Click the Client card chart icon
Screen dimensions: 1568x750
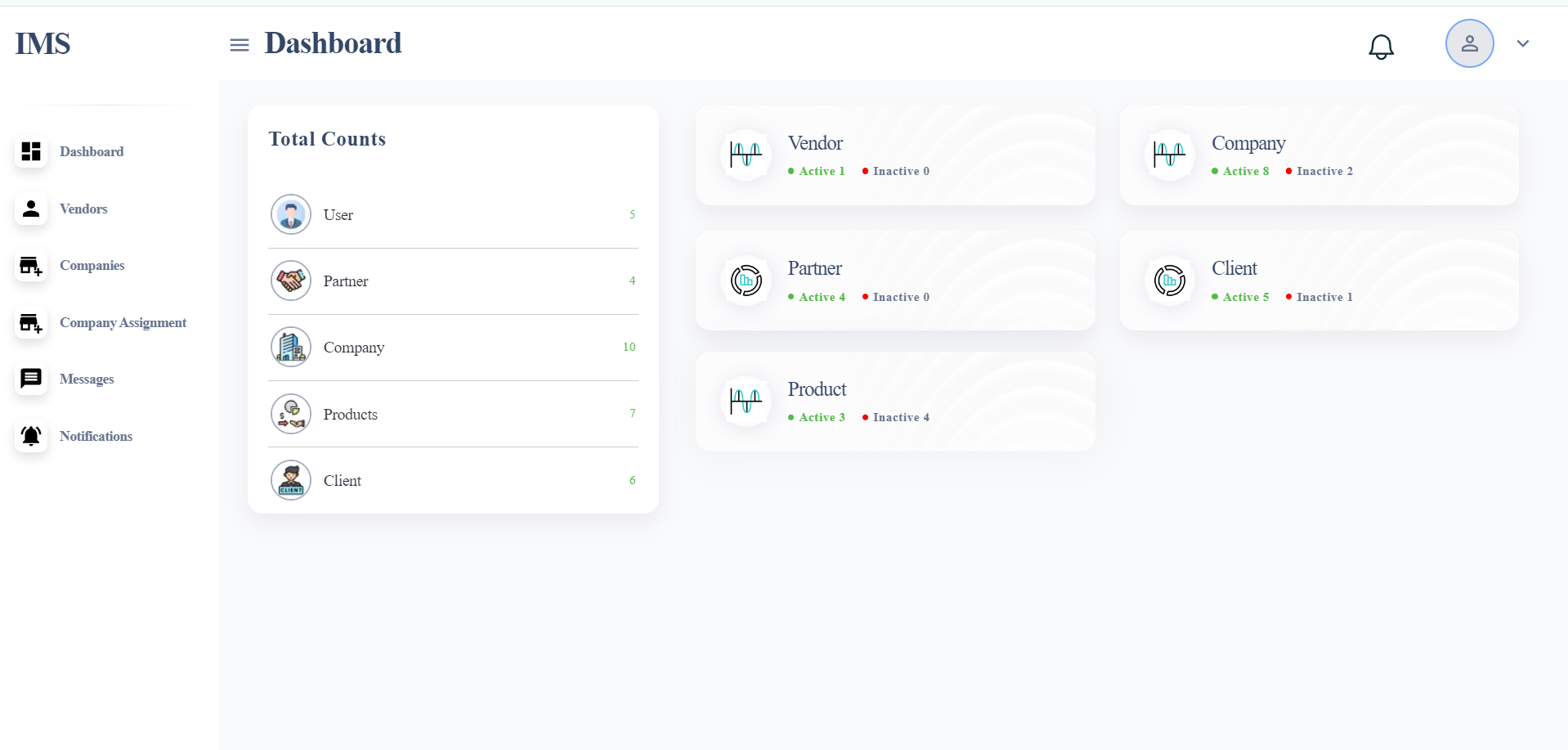pos(1170,281)
